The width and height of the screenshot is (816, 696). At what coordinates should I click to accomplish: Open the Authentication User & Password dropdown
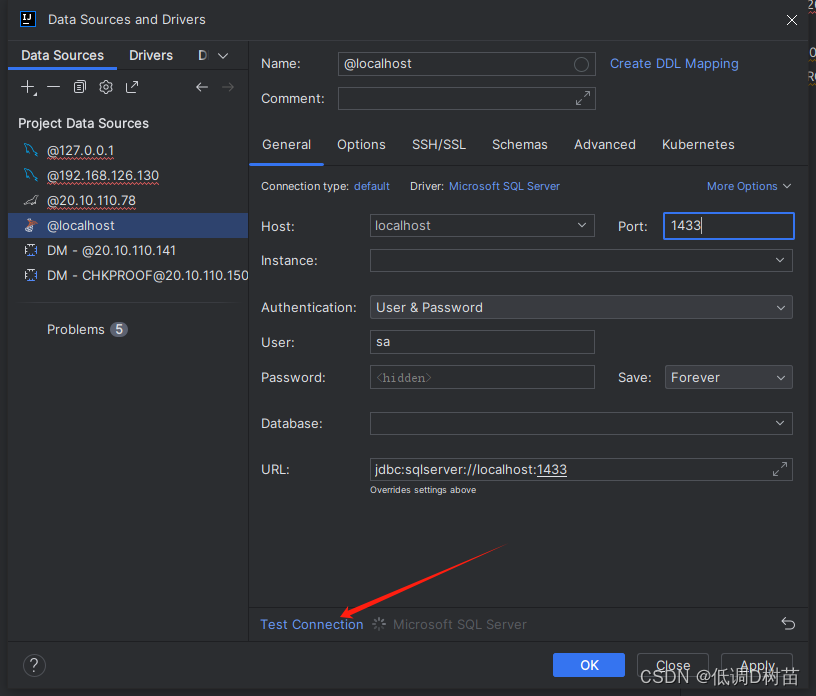[x=581, y=307]
